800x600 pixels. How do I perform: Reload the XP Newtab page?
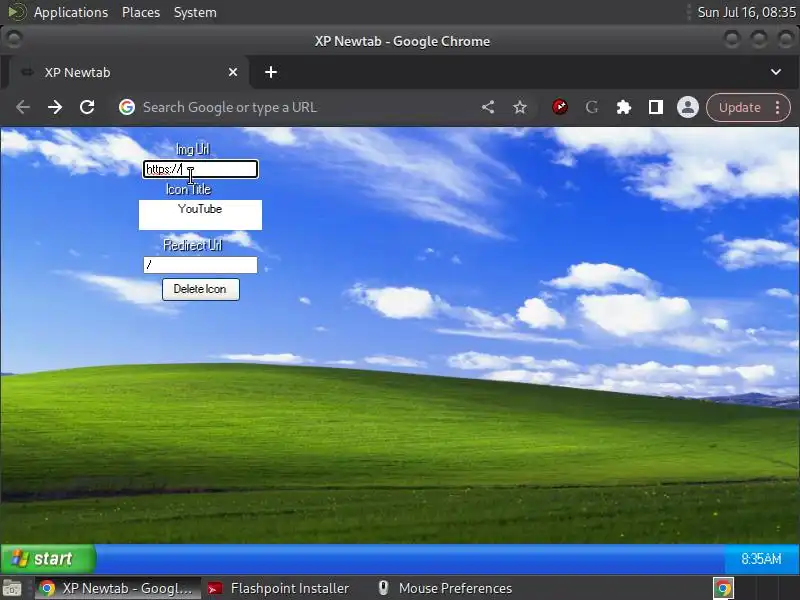pyautogui.click(x=87, y=107)
